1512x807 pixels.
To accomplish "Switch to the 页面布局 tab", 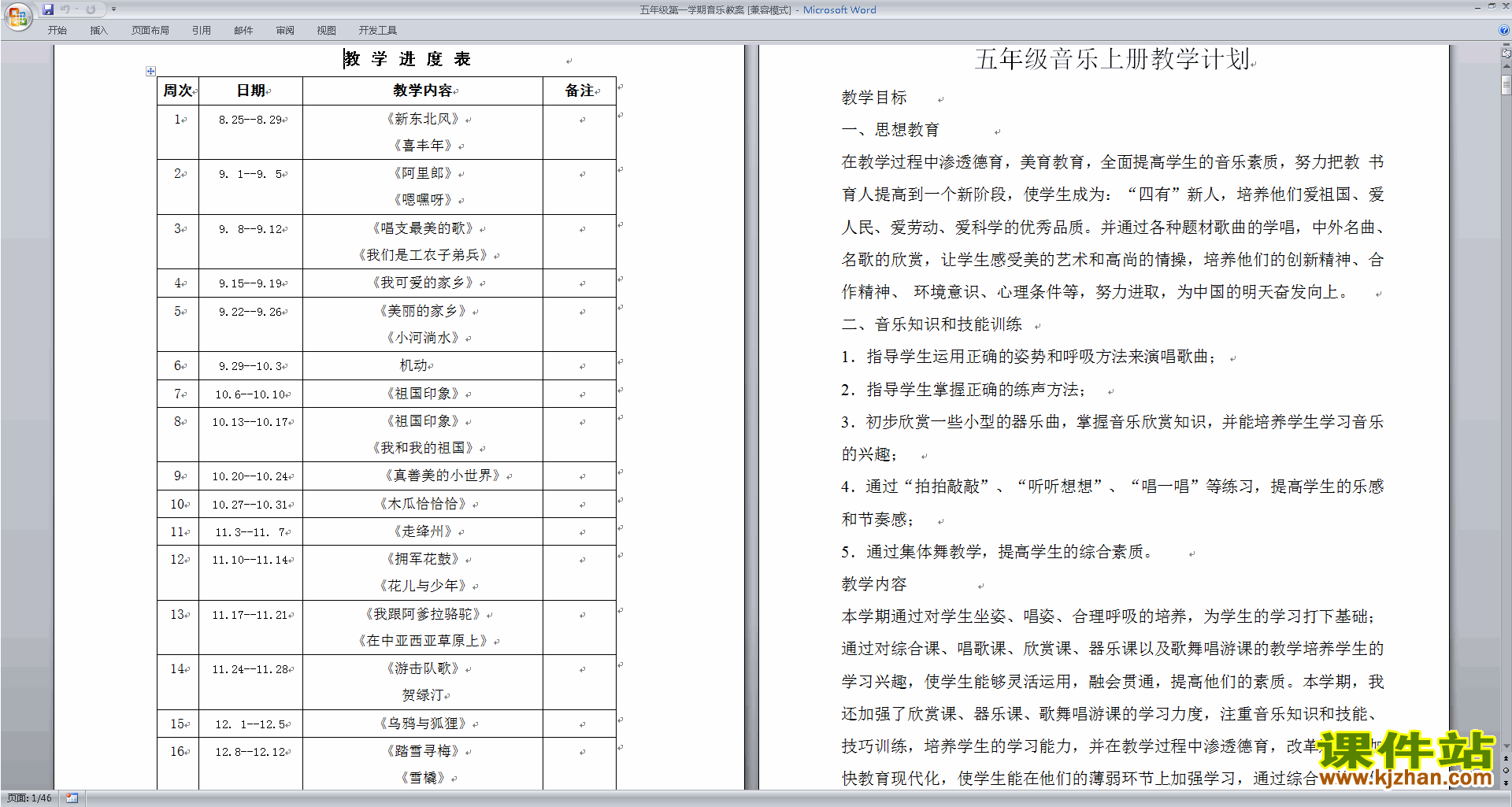I will [x=150, y=31].
